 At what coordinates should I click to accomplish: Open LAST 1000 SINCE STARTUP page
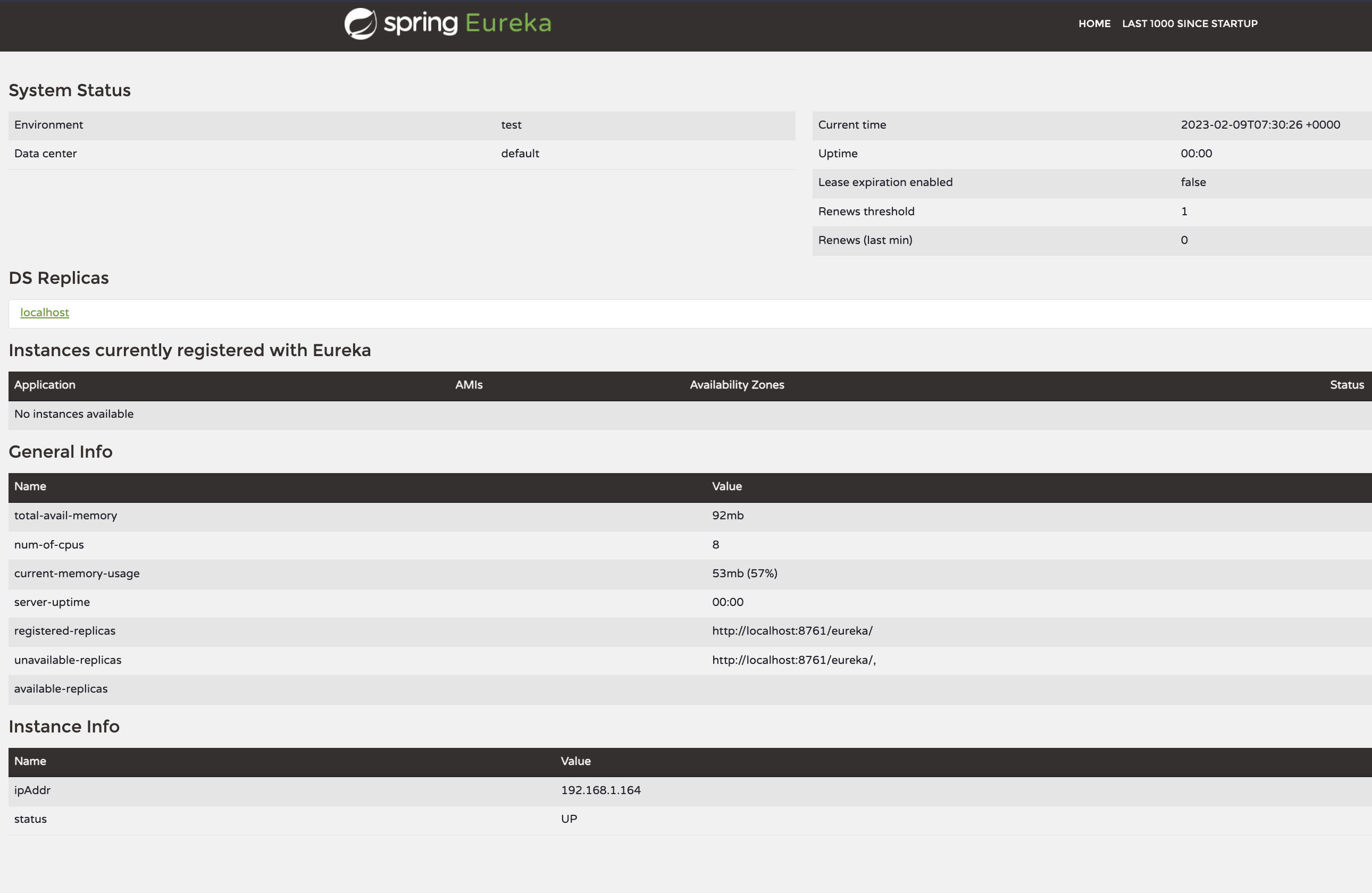coord(1189,23)
